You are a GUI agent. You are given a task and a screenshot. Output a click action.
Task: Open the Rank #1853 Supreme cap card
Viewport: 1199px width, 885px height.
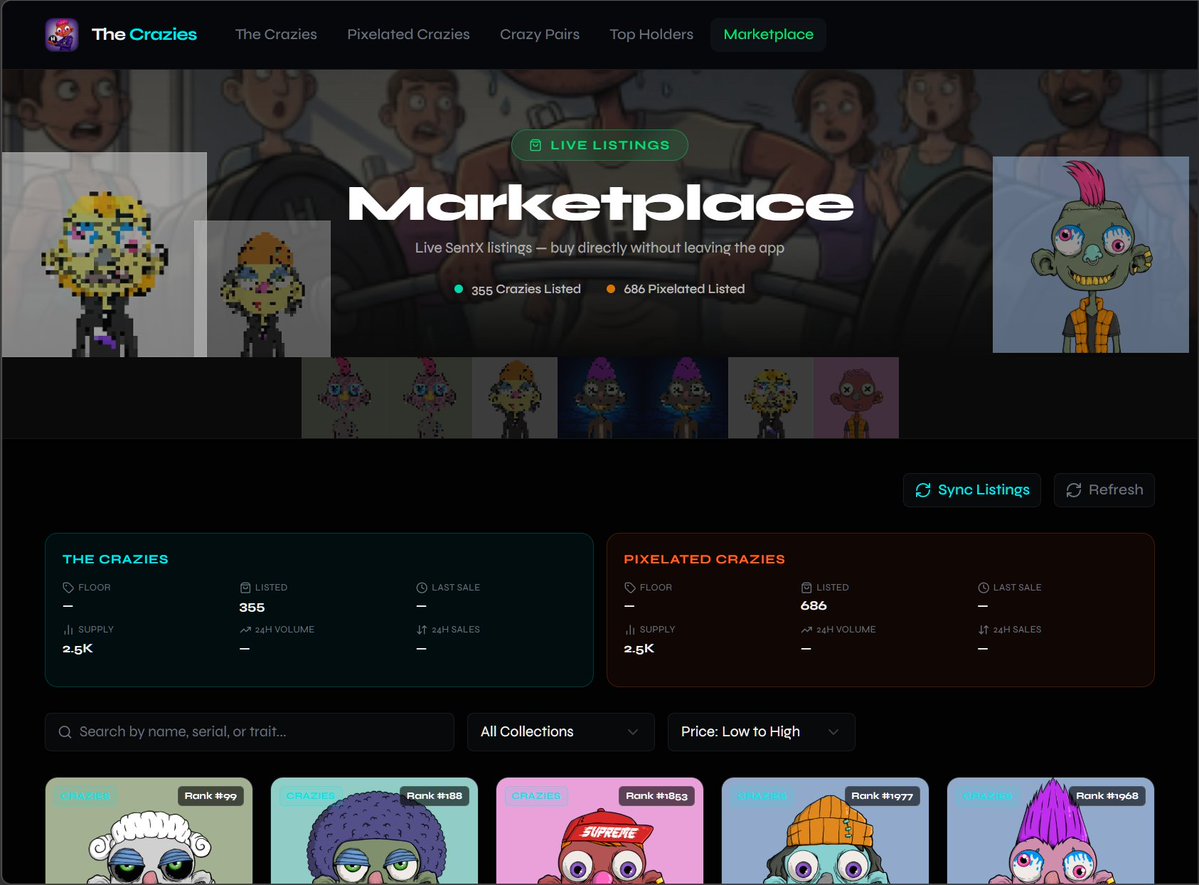(x=600, y=831)
